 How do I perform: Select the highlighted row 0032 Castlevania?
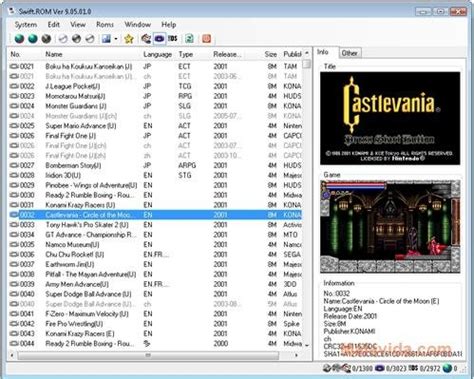coord(155,215)
